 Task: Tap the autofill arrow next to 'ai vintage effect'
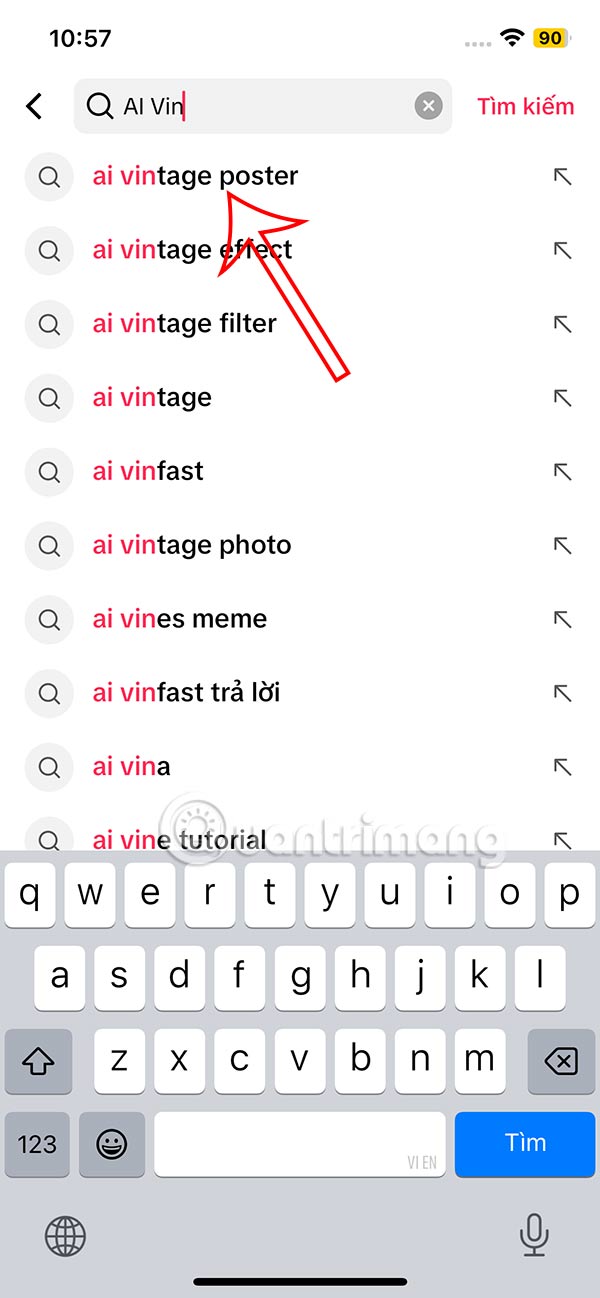(563, 251)
